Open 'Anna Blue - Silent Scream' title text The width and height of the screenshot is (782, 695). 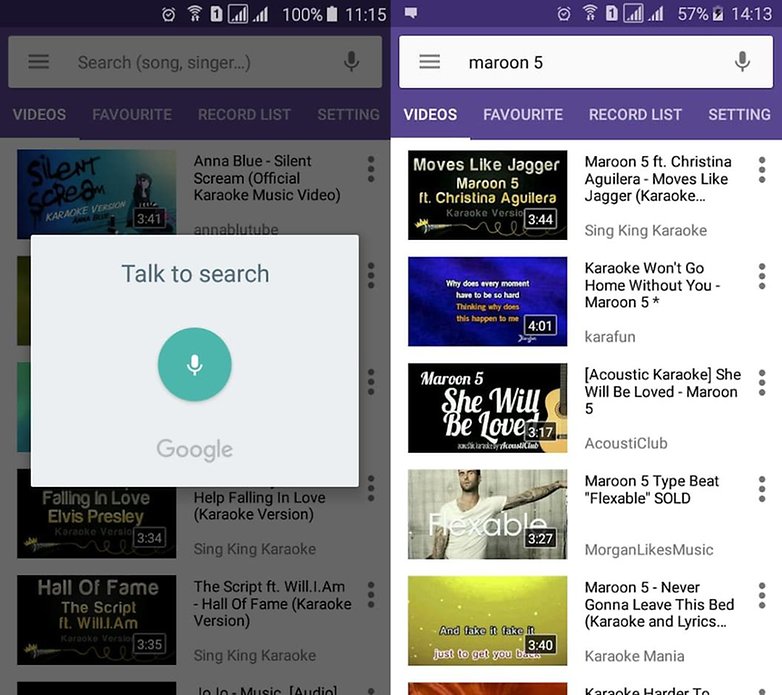coord(267,178)
